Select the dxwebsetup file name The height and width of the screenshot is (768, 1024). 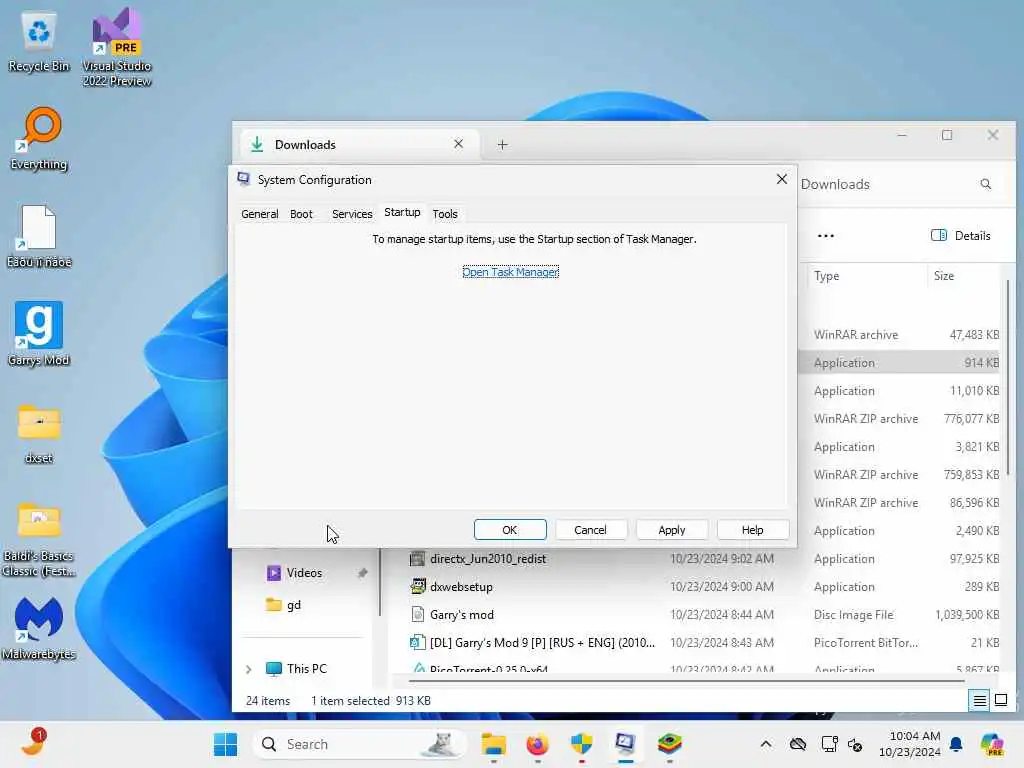click(461, 586)
